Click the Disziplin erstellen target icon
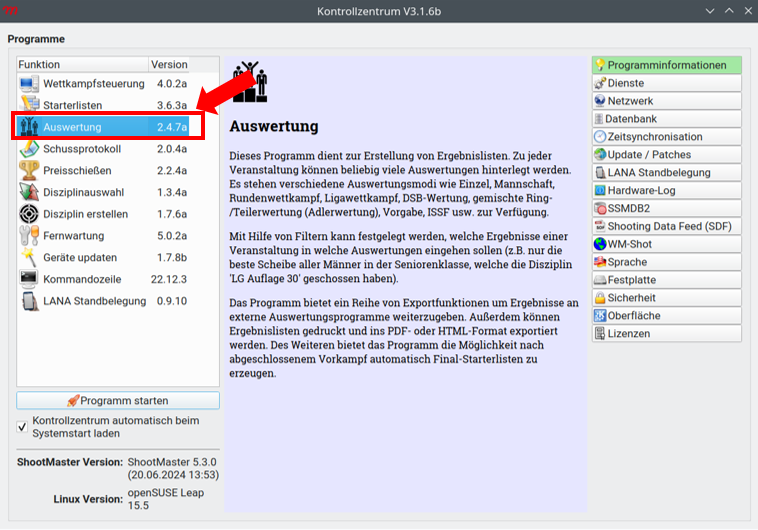Image resolution: width=758 pixels, height=530 pixels. 29,214
